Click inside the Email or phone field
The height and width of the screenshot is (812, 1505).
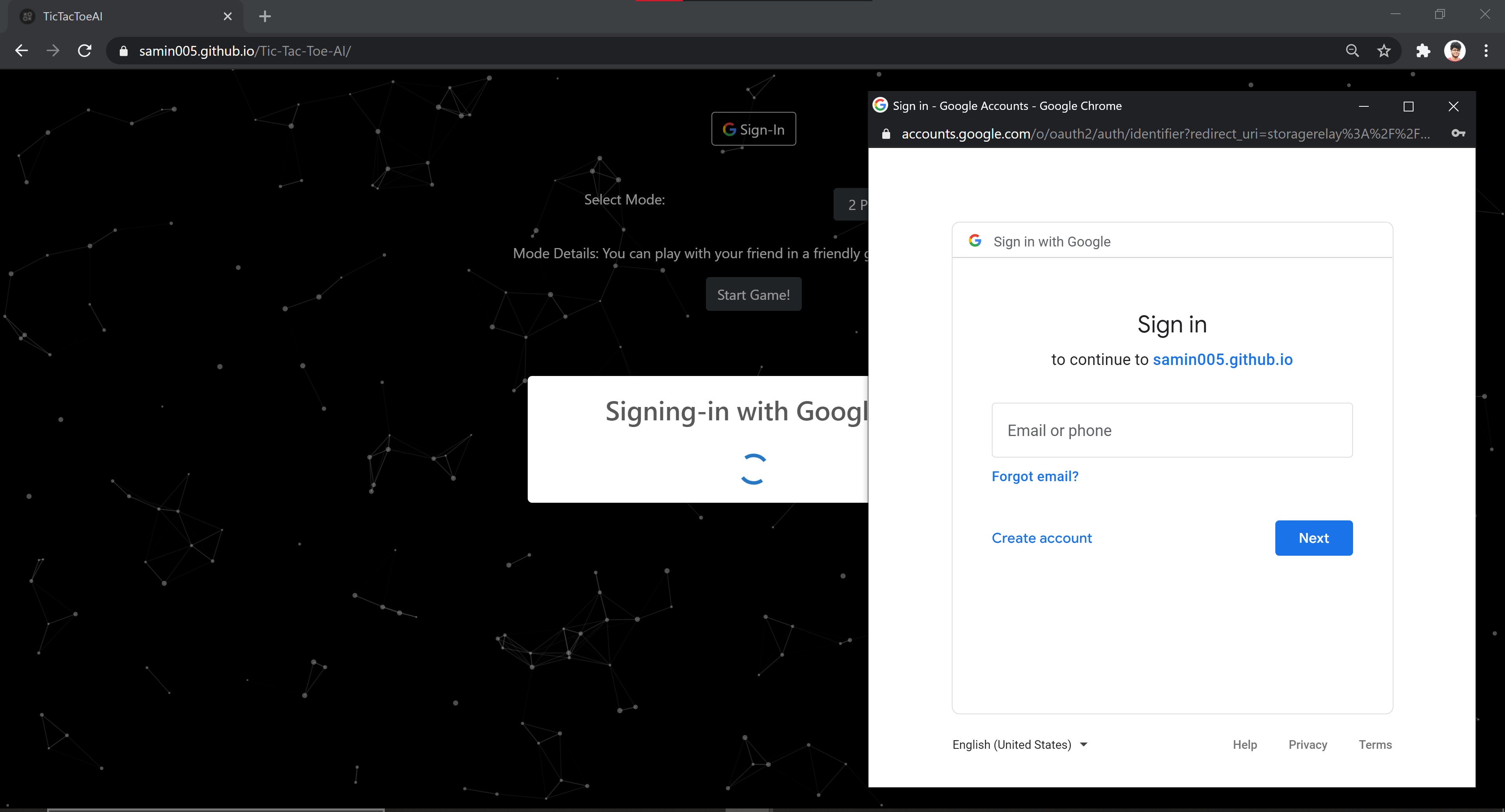1171,430
